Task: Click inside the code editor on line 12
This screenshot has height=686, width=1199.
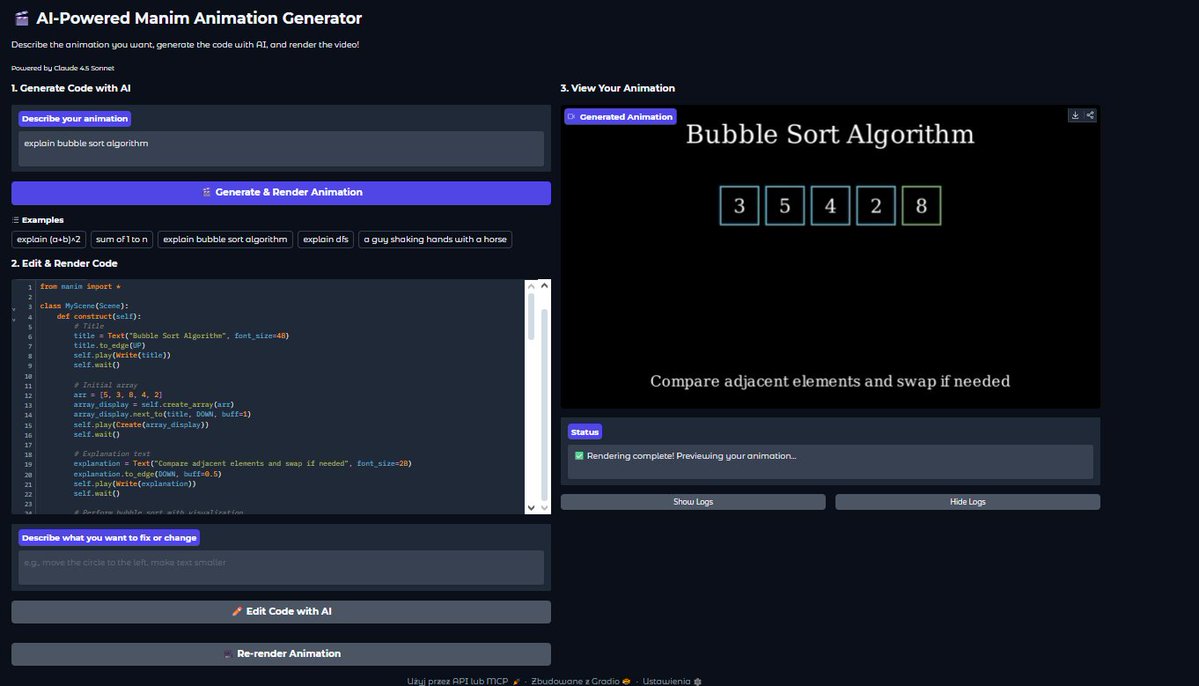Action: click(x=118, y=395)
